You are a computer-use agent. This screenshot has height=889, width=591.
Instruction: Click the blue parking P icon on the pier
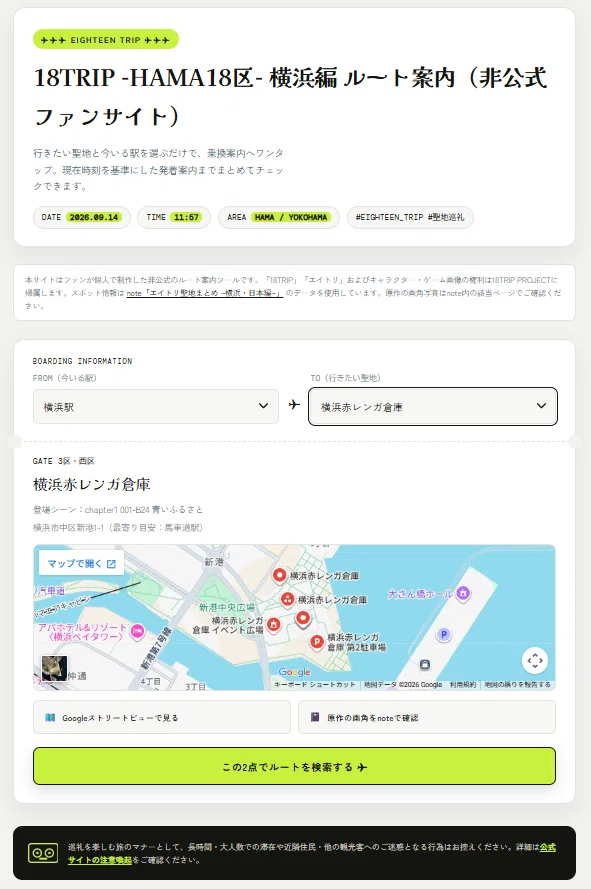444,634
